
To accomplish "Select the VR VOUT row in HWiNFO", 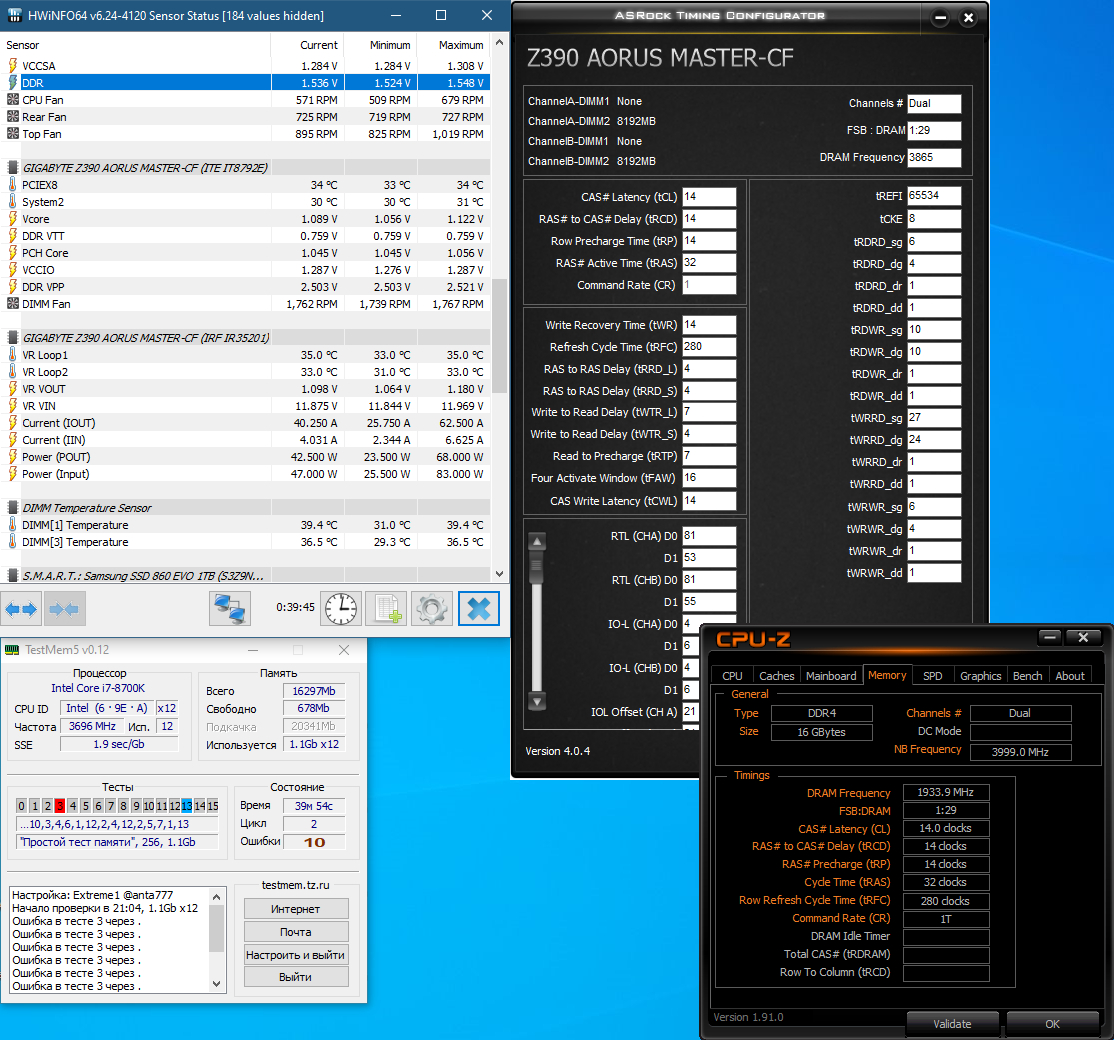I will click(x=245, y=389).
